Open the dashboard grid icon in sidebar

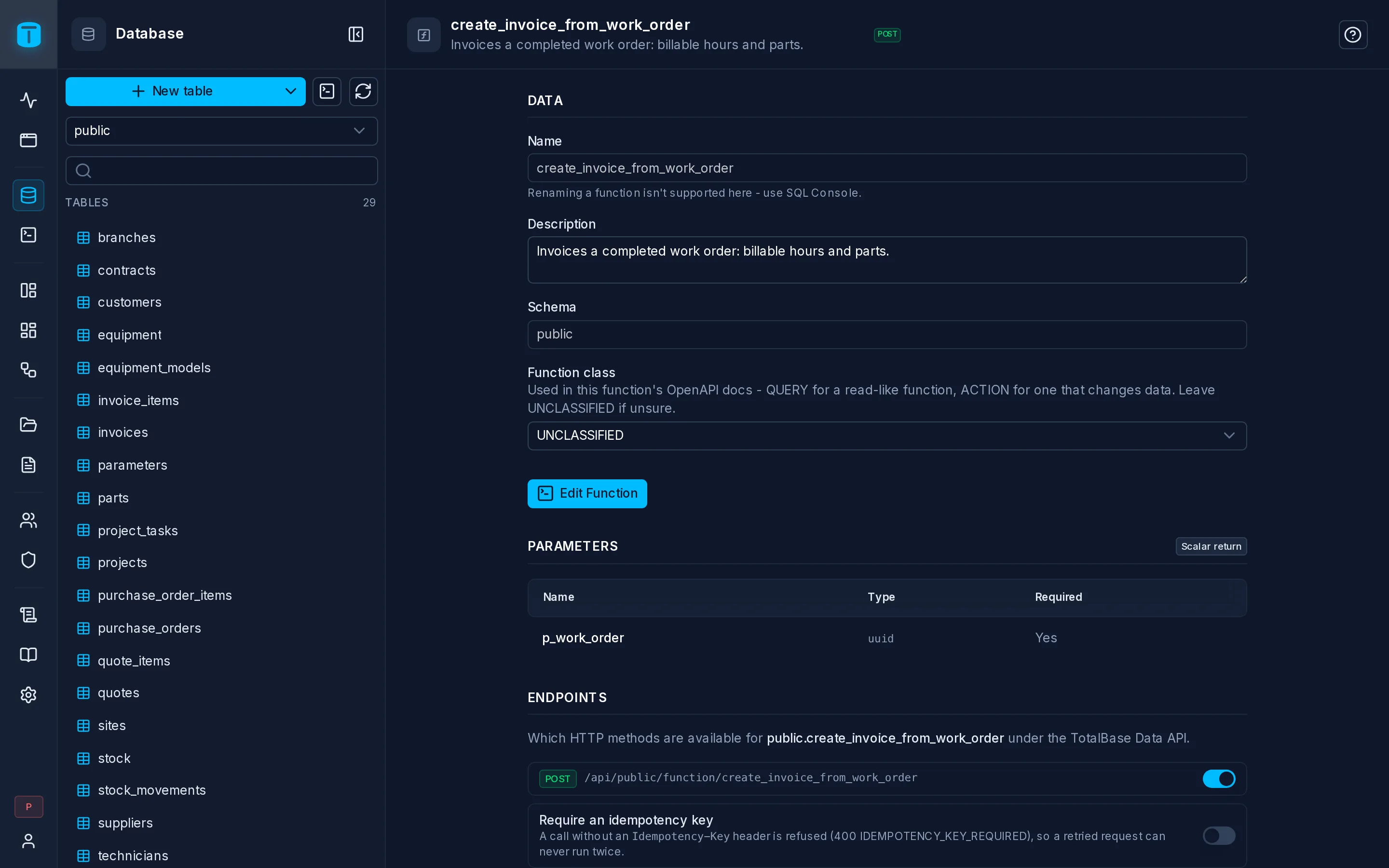tap(28, 330)
